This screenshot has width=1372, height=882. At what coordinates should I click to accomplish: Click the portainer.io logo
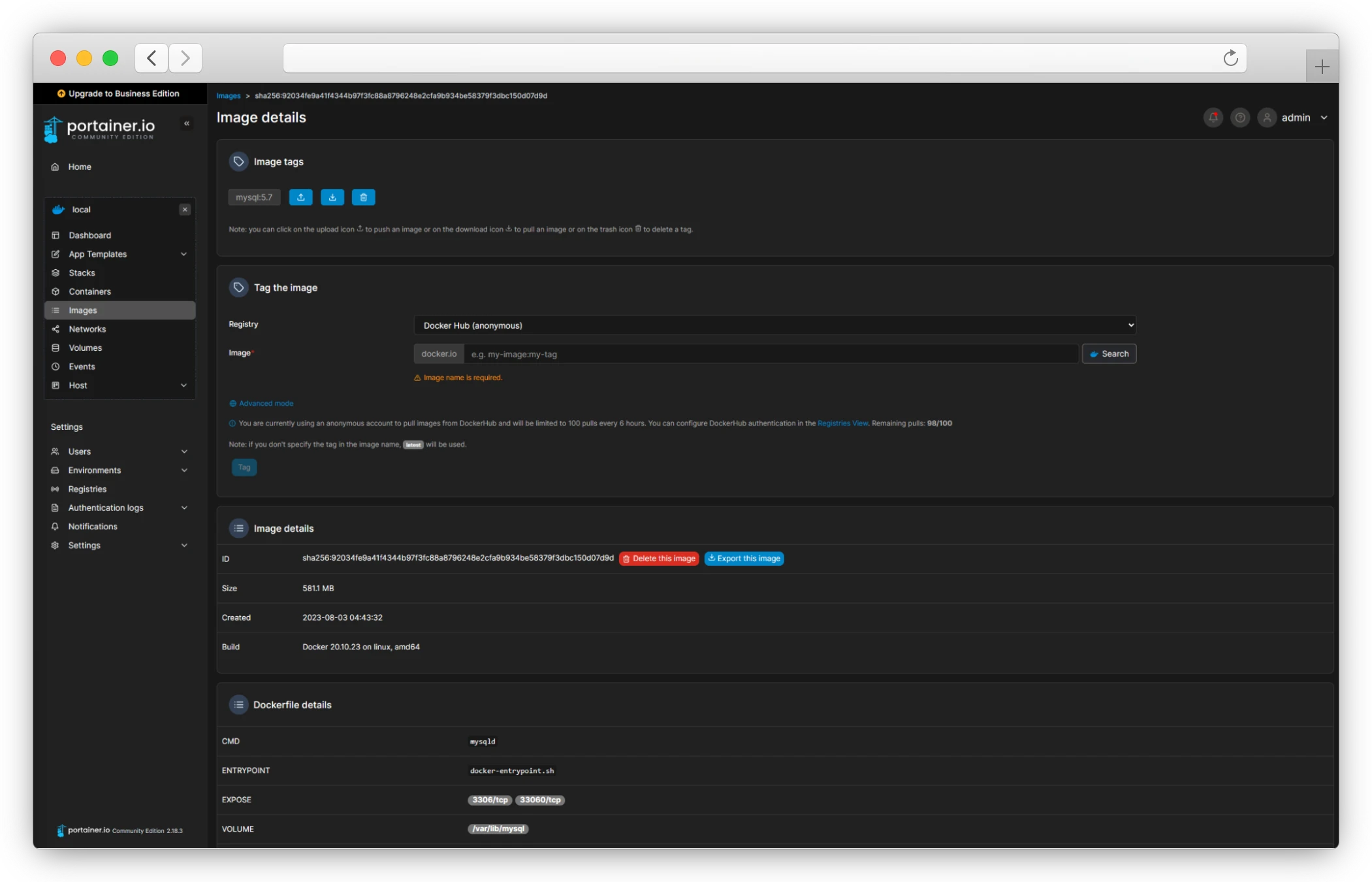coord(99,128)
